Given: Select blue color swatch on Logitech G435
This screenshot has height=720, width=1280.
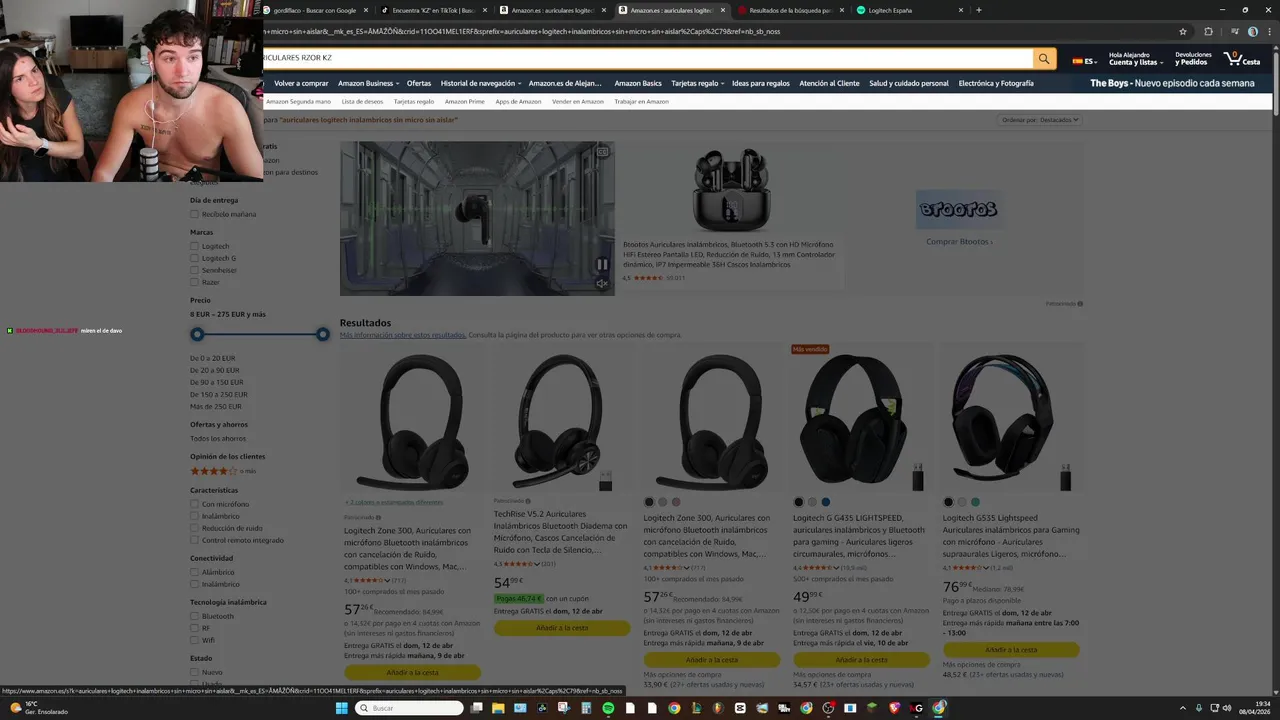Looking at the screenshot, I should coord(825,502).
